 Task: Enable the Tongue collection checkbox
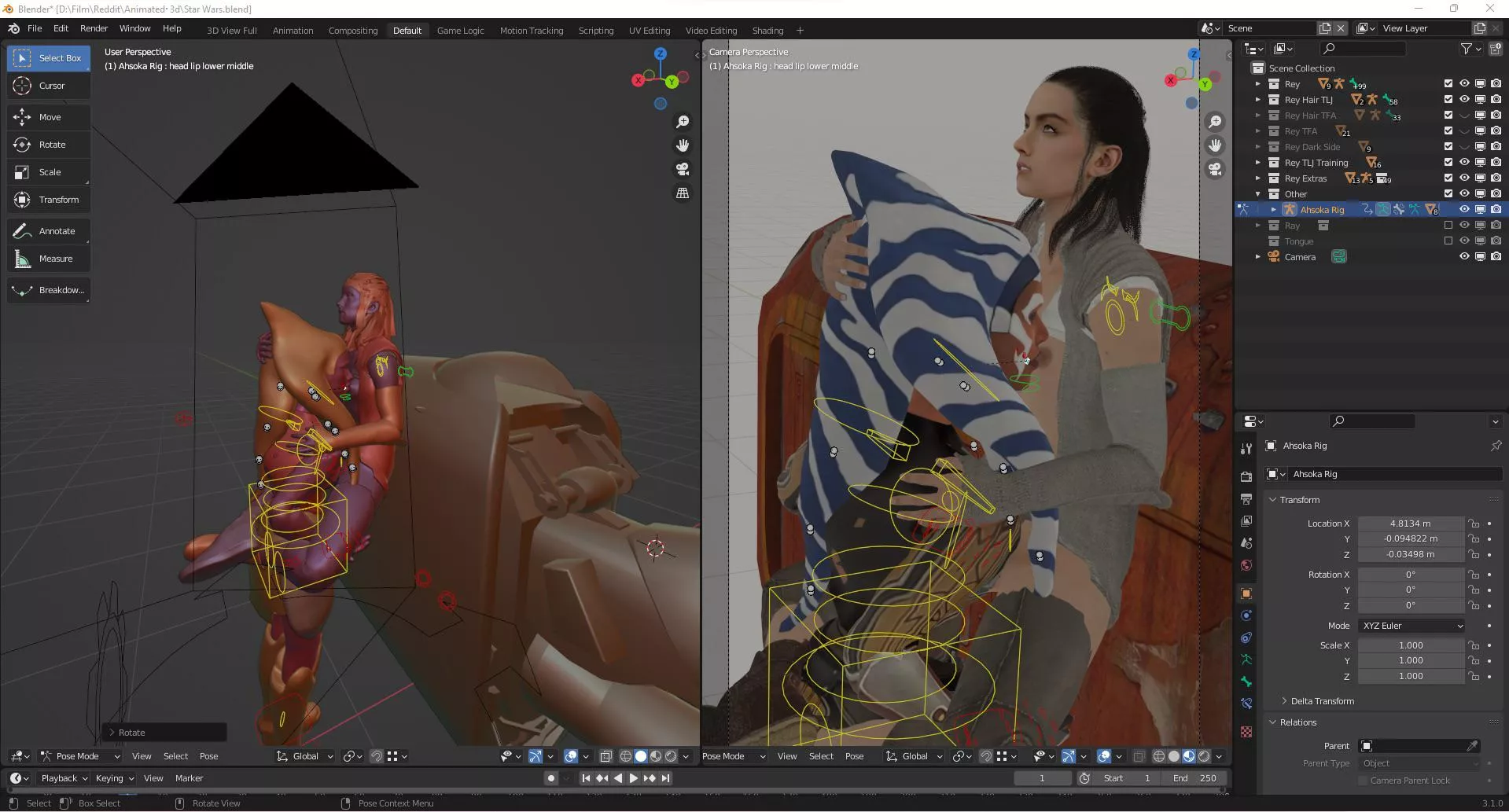point(1448,241)
